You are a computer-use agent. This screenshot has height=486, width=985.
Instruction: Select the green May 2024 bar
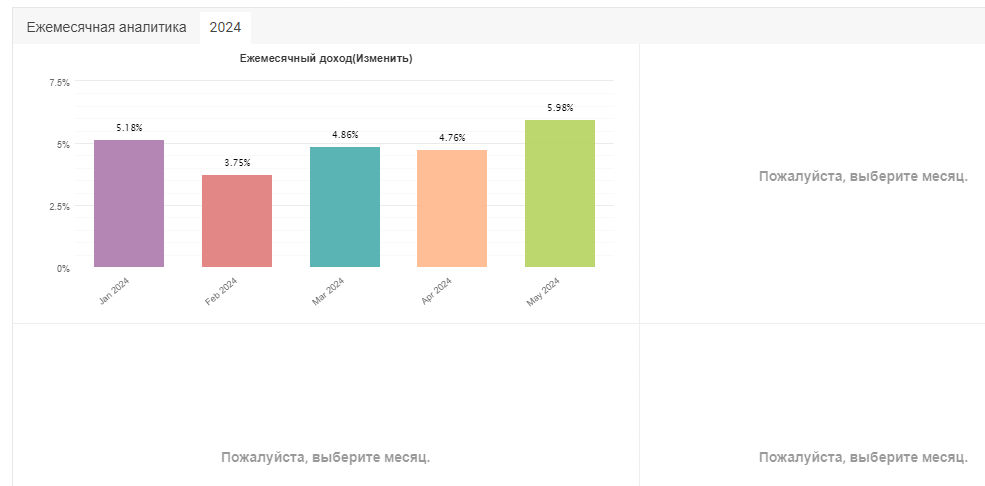pyautogui.click(x=560, y=193)
